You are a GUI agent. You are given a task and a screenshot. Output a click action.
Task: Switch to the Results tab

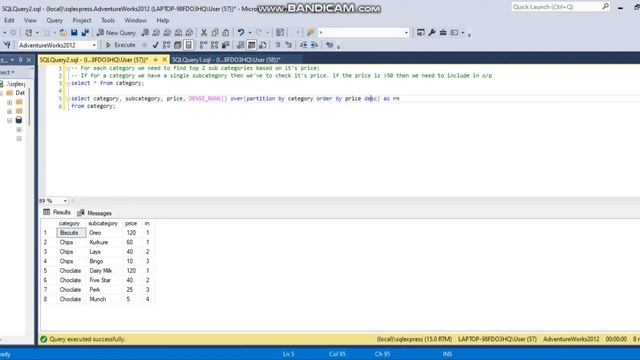pyautogui.click(x=57, y=212)
